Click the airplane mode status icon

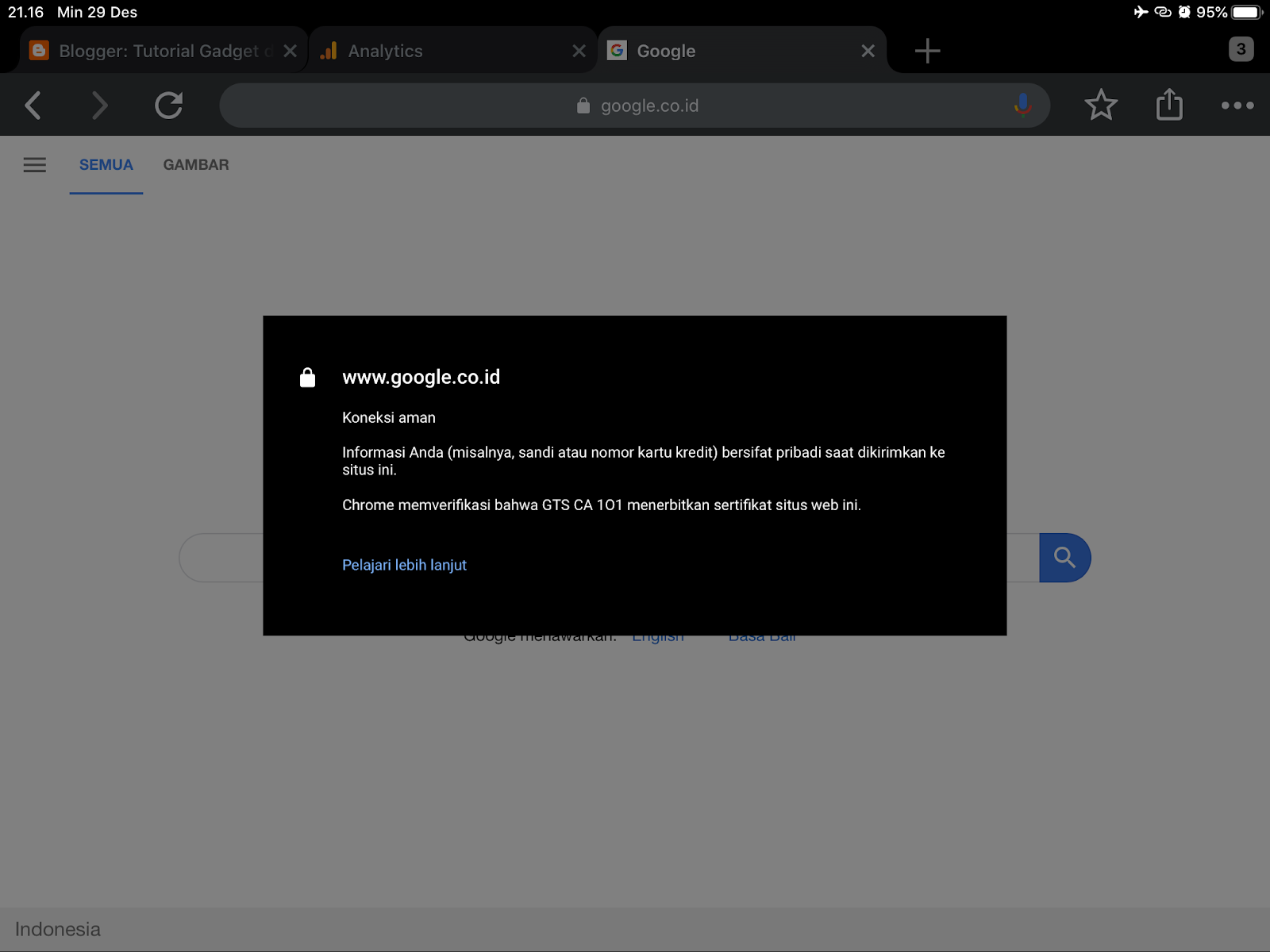tap(1141, 12)
